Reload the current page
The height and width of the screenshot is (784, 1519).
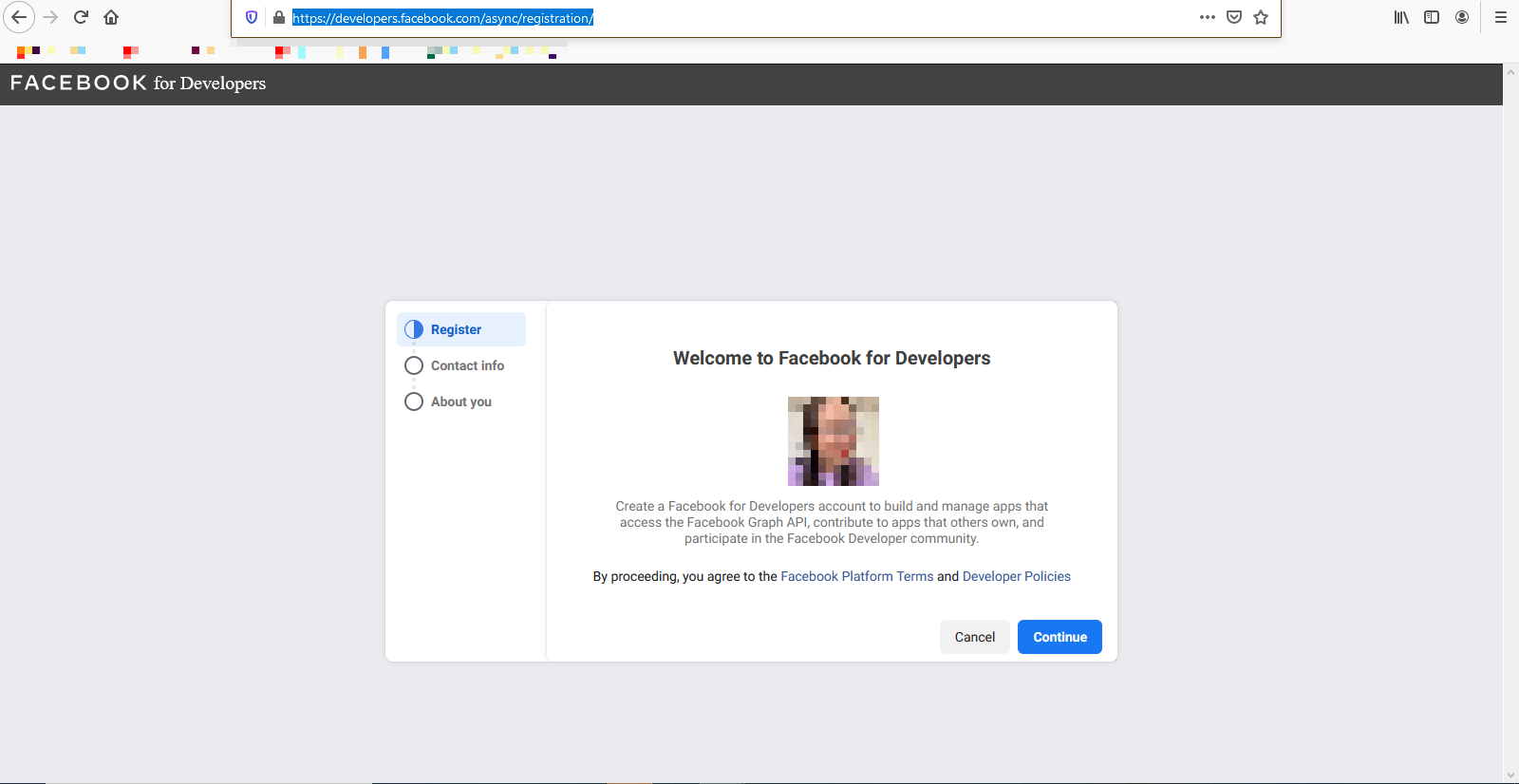pos(81,17)
